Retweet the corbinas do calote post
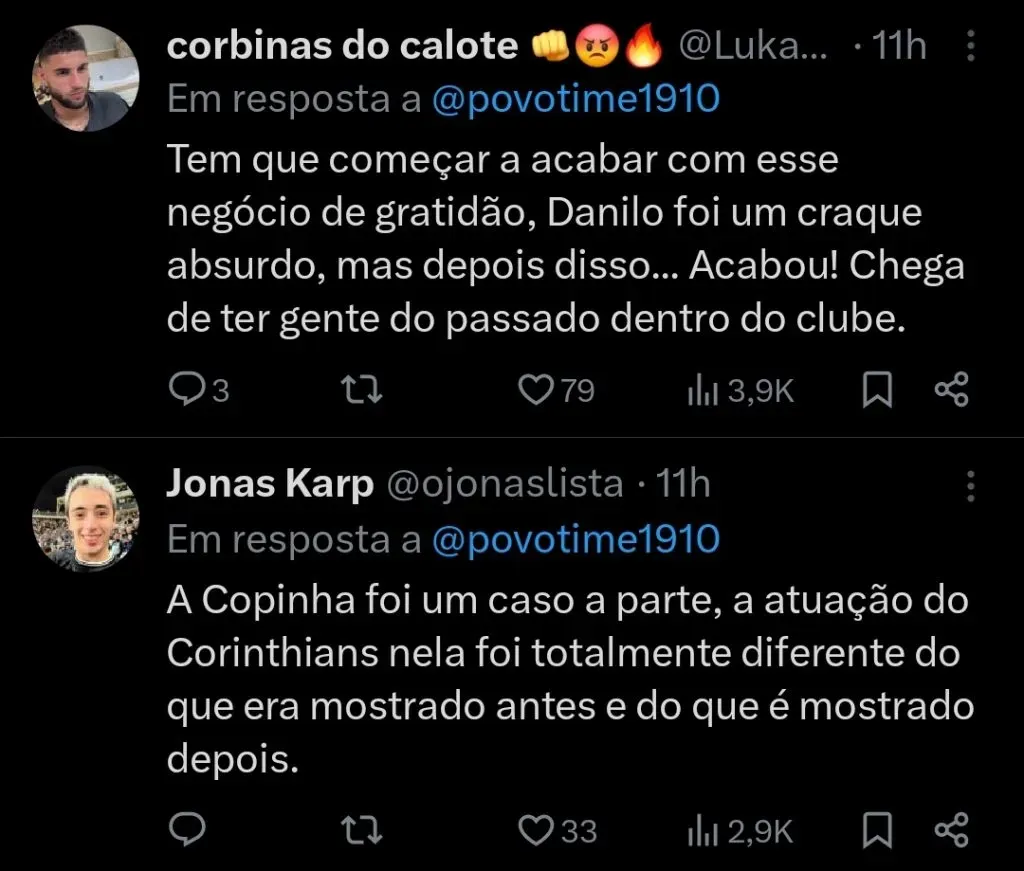Viewport: 1024px width, 871px height. pos(362,390)
